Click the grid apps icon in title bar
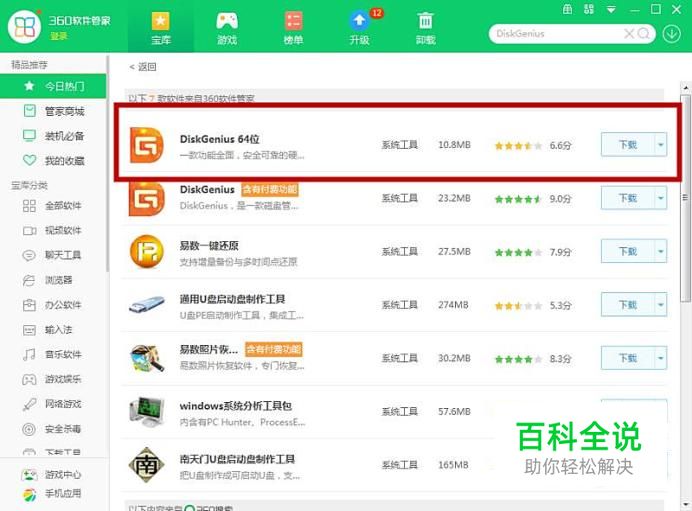This screenshot has width=692, height=511. (x=589, y=9)
